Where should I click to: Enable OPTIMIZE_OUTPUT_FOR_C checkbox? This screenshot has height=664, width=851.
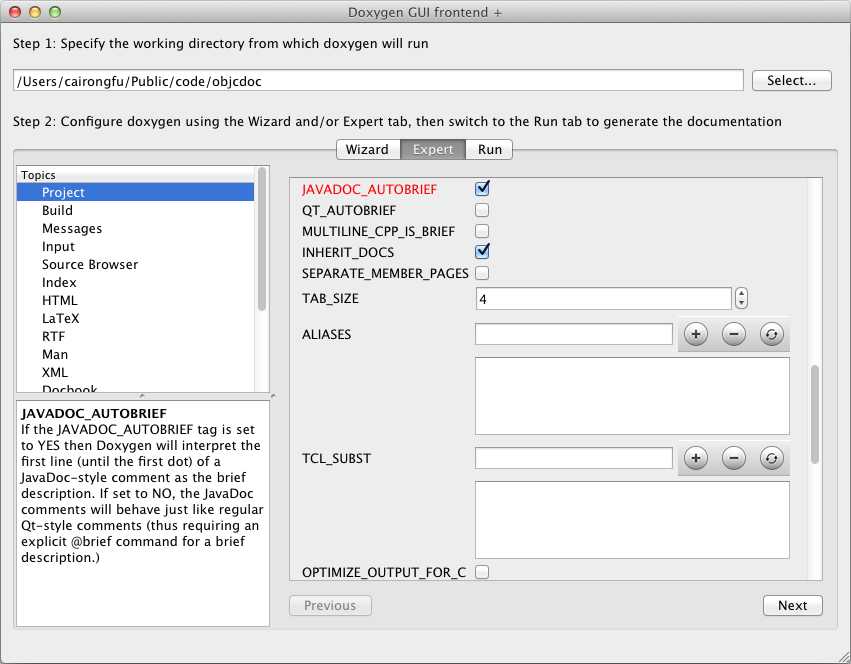[482, 572]
